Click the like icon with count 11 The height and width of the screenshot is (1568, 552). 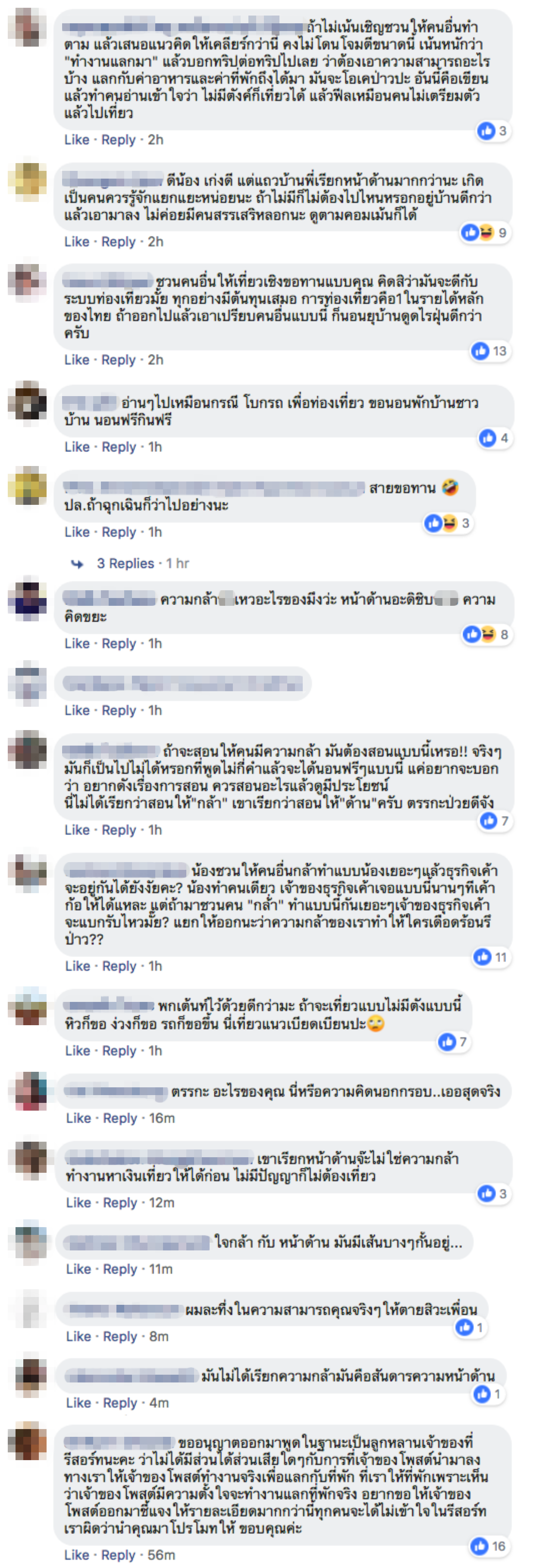(482, 957)
